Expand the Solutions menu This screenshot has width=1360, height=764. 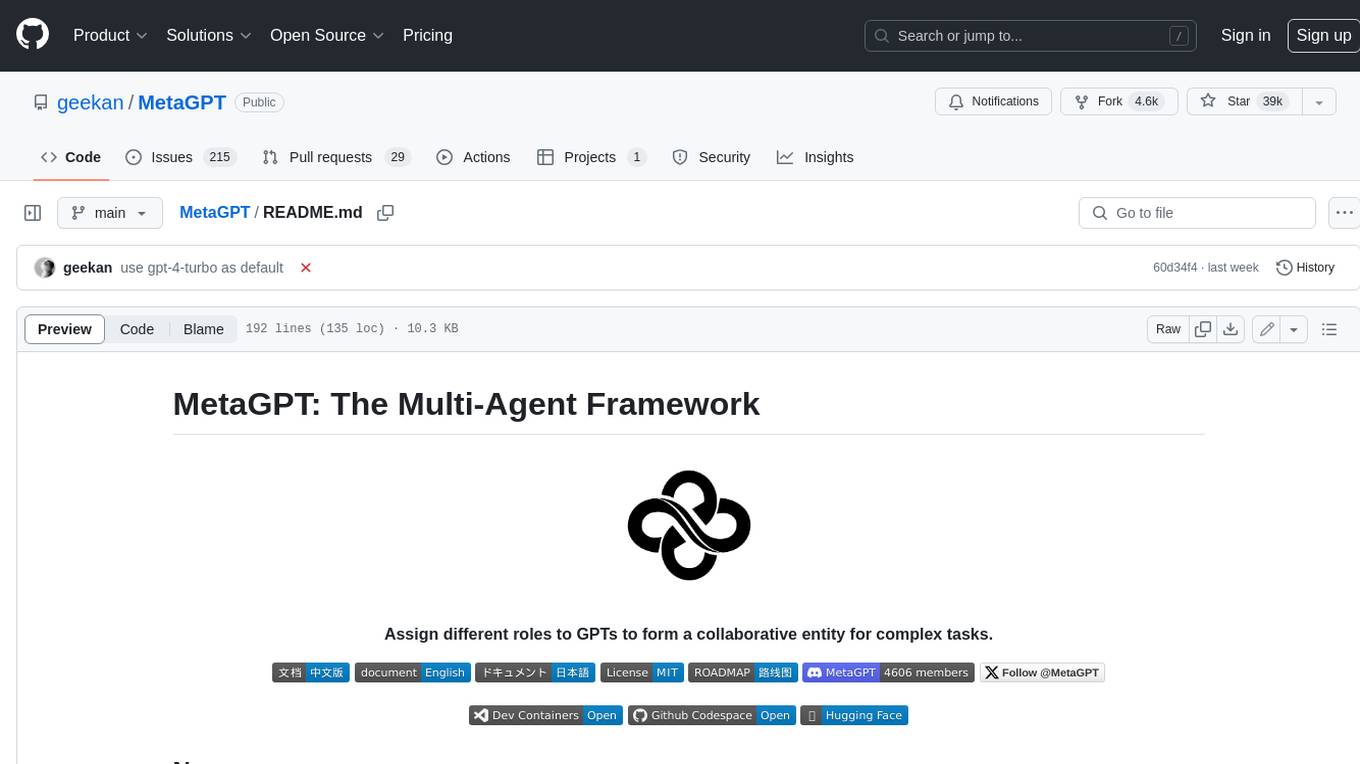(x=209, y=35)
